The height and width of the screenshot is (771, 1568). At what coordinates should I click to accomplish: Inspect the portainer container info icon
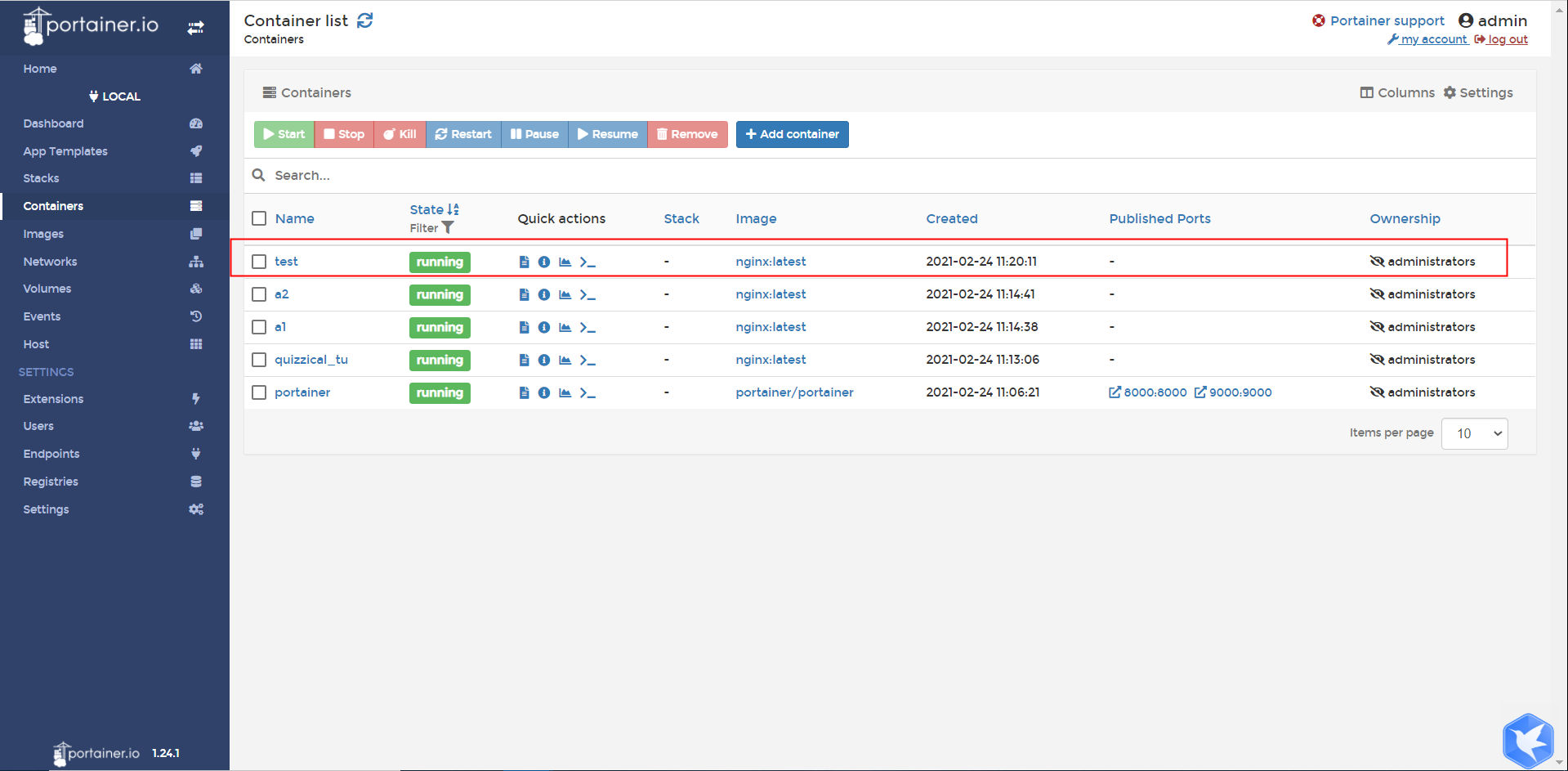click(544, 392)
